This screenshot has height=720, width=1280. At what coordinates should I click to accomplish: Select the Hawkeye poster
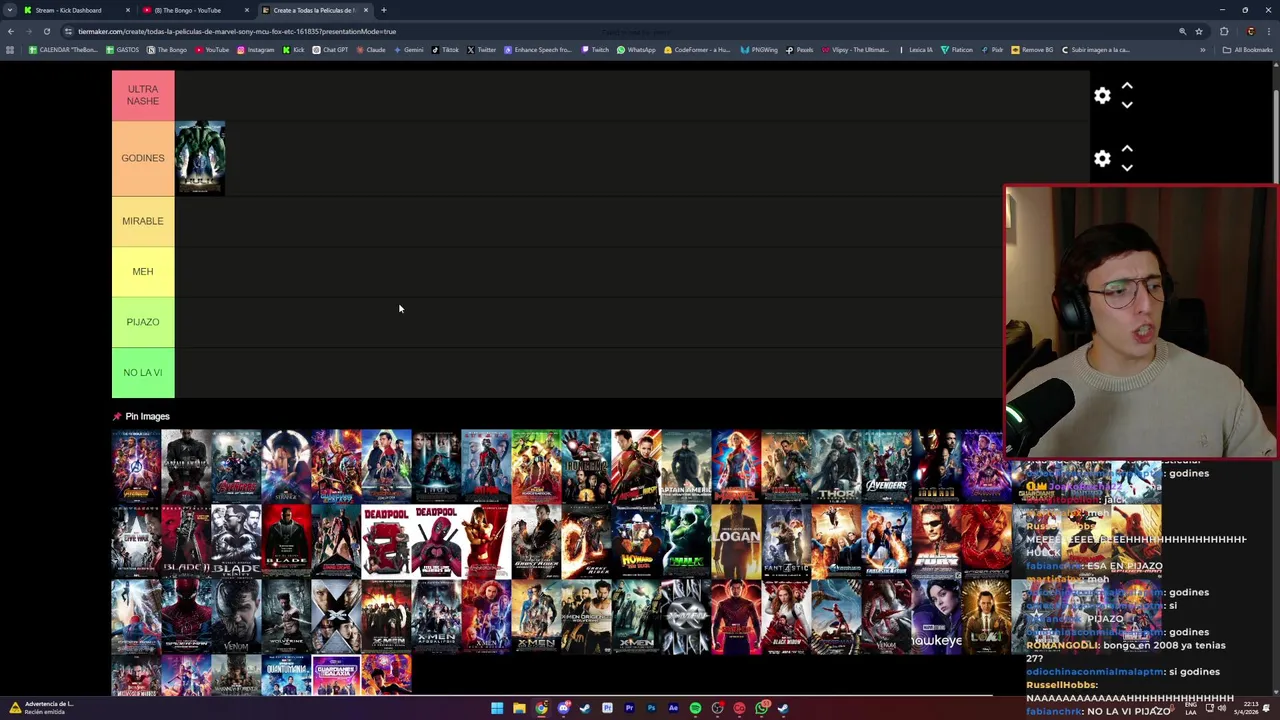936,617
